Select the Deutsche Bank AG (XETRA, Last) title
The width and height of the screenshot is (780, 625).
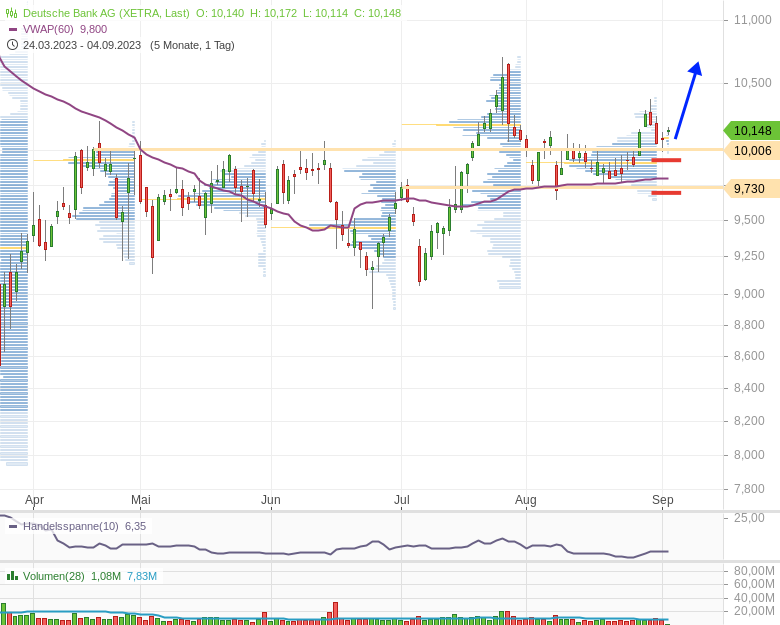click(x=106, y=13)
